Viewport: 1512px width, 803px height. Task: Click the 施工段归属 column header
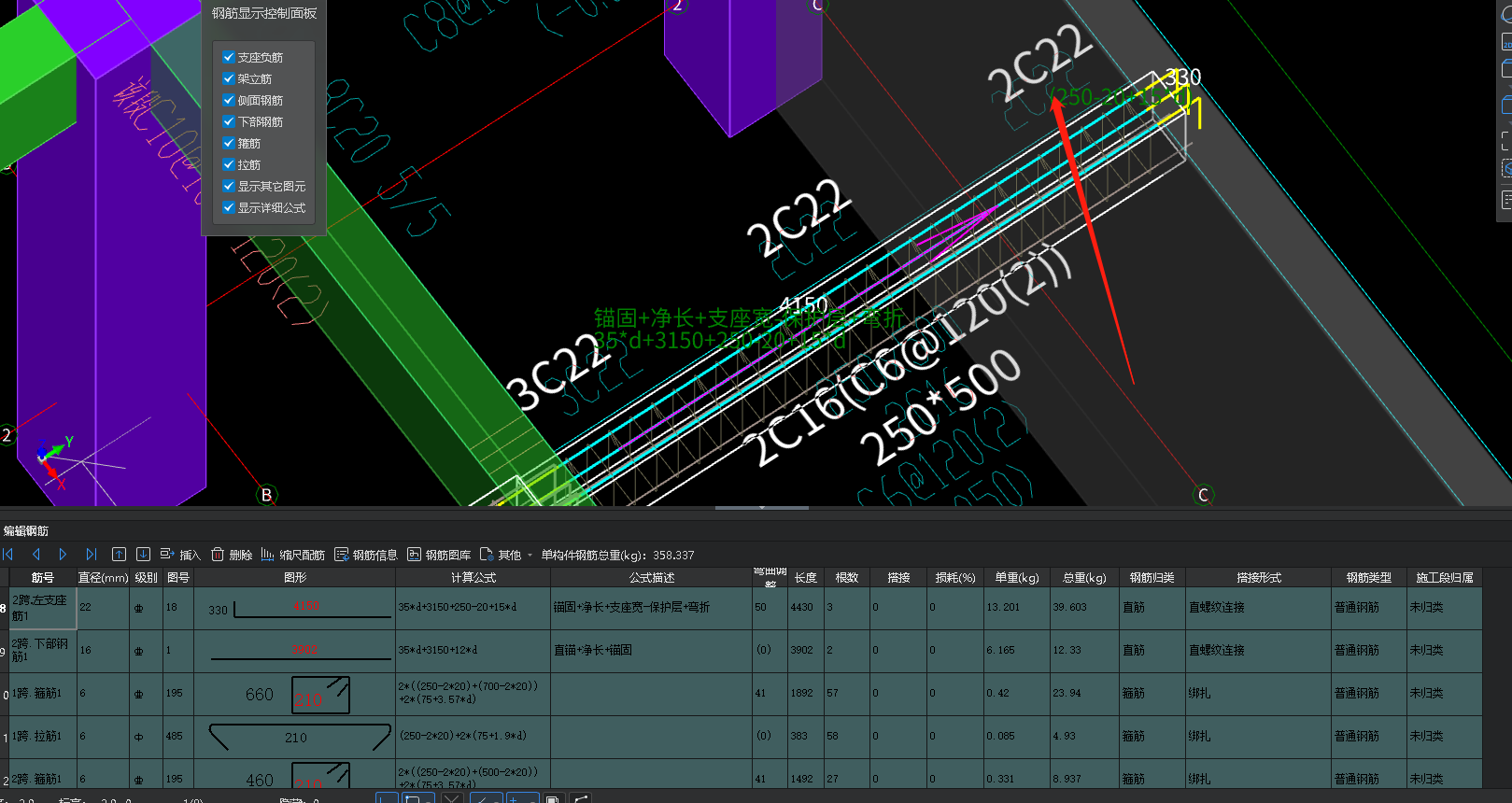point(1444,578)
